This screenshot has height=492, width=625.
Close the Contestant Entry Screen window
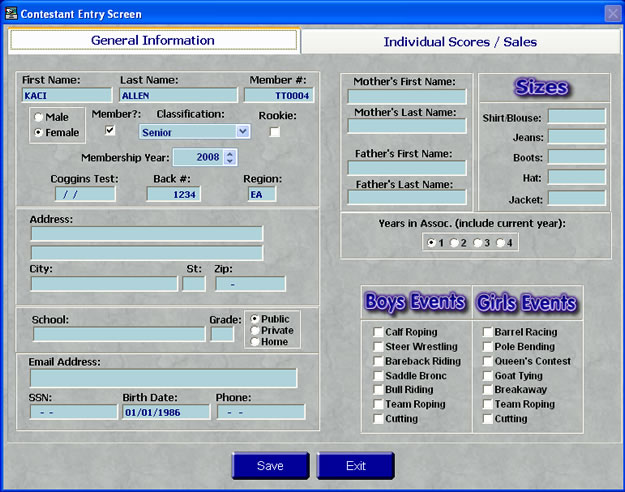click(612, 14)
